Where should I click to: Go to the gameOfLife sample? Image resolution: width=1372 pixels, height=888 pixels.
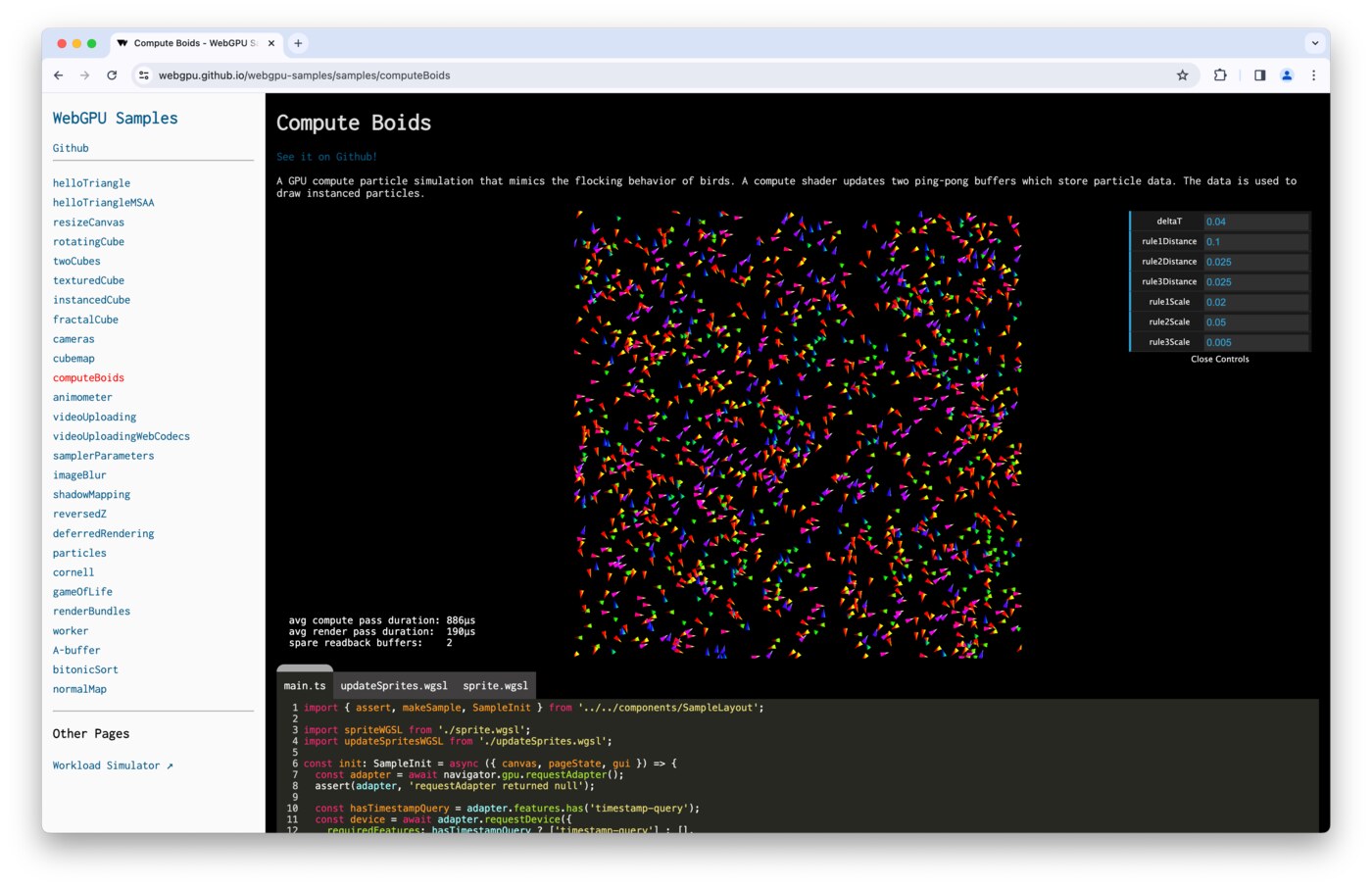82,592
